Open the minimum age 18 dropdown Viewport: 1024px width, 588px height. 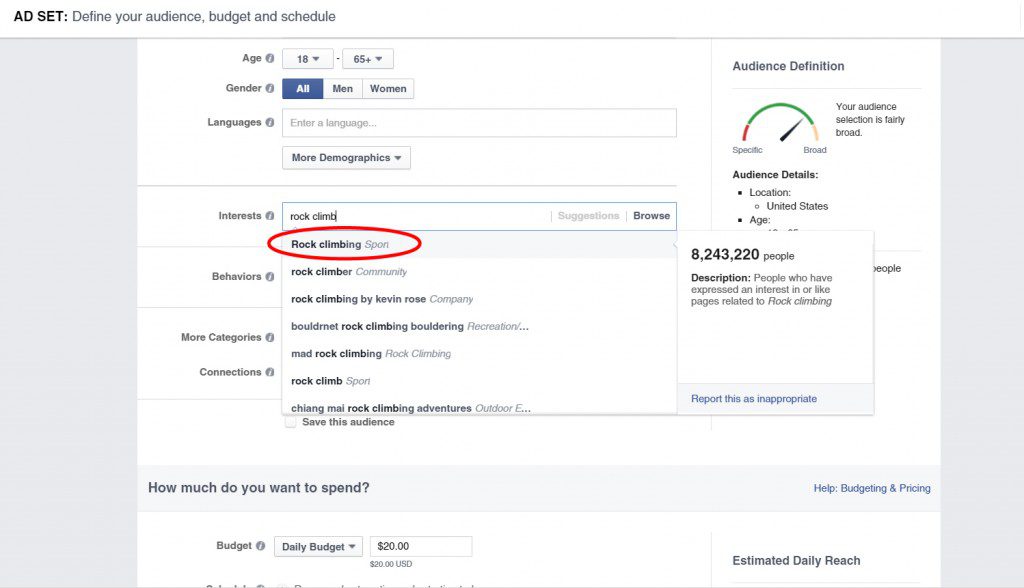click(x=308, y=59)
